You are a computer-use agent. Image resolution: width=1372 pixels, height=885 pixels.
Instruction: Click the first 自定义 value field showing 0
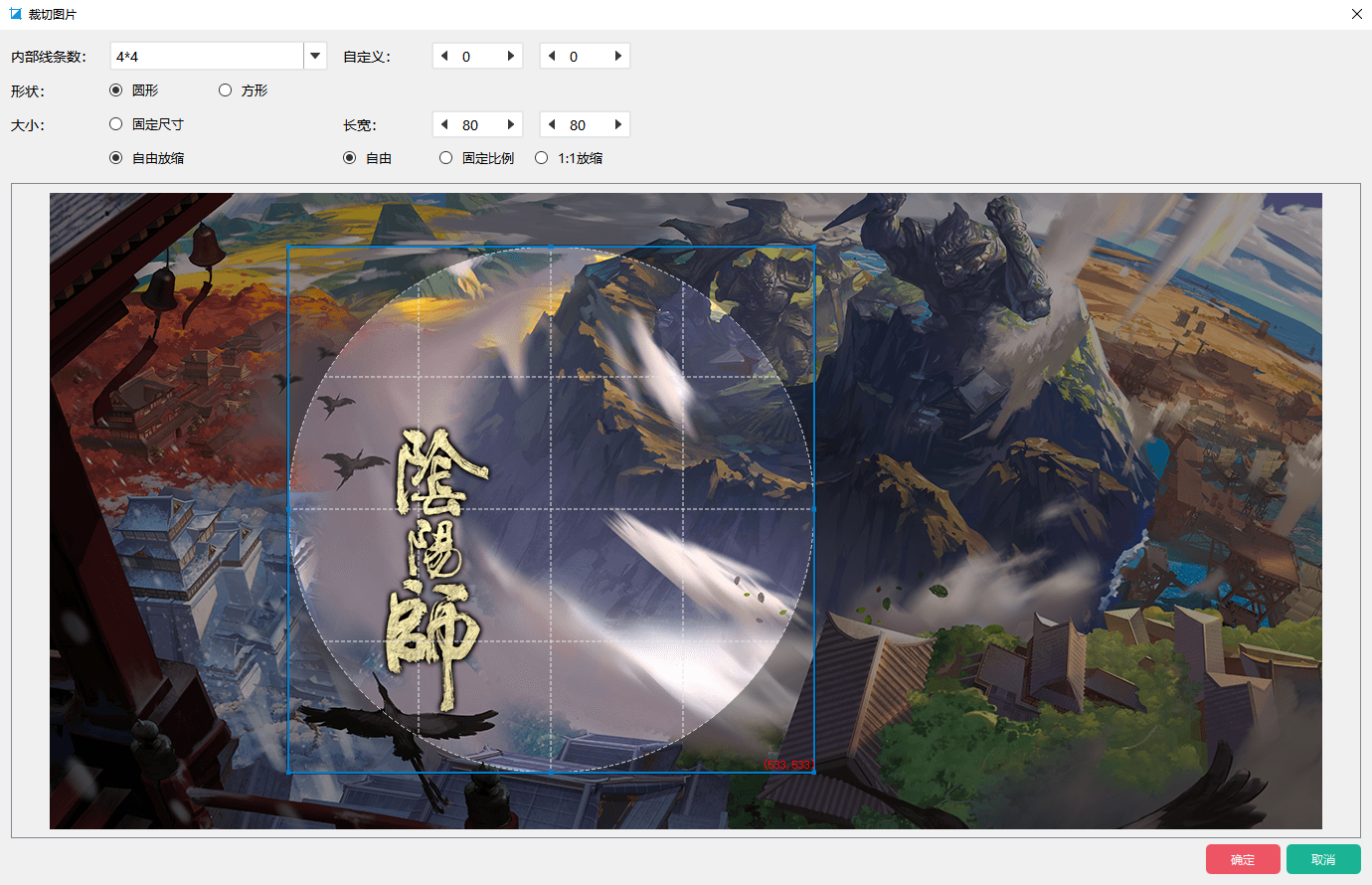477,56
